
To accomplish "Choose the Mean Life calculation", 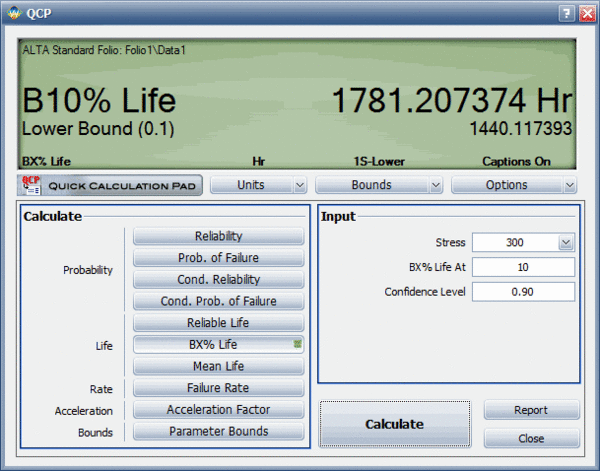I will pos(218,366).
